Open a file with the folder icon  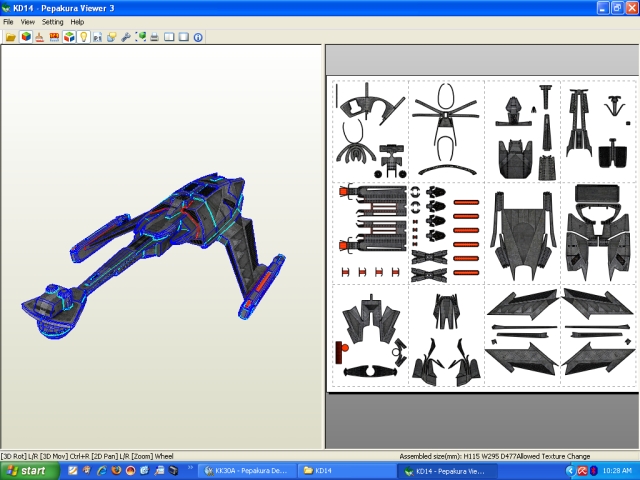pos(11,37)
